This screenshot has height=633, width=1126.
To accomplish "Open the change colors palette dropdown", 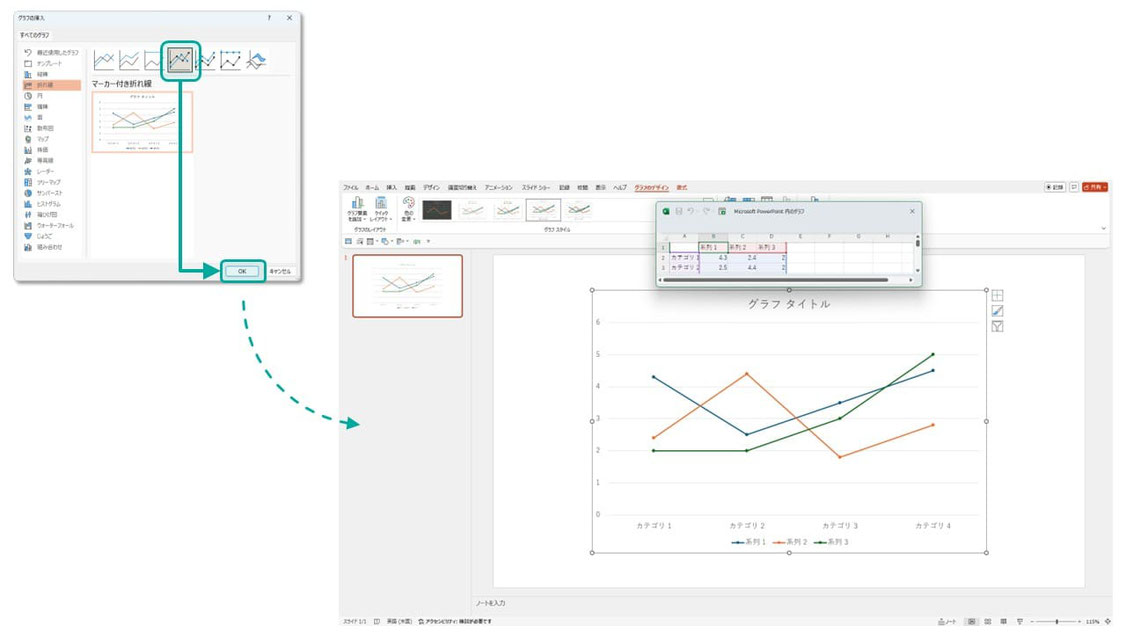I will pos(409,210).
